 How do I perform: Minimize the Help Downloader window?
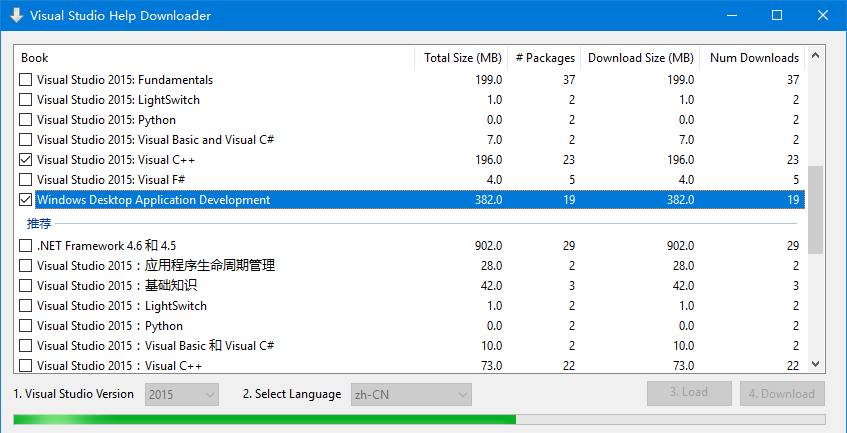(x=731, y=15)
